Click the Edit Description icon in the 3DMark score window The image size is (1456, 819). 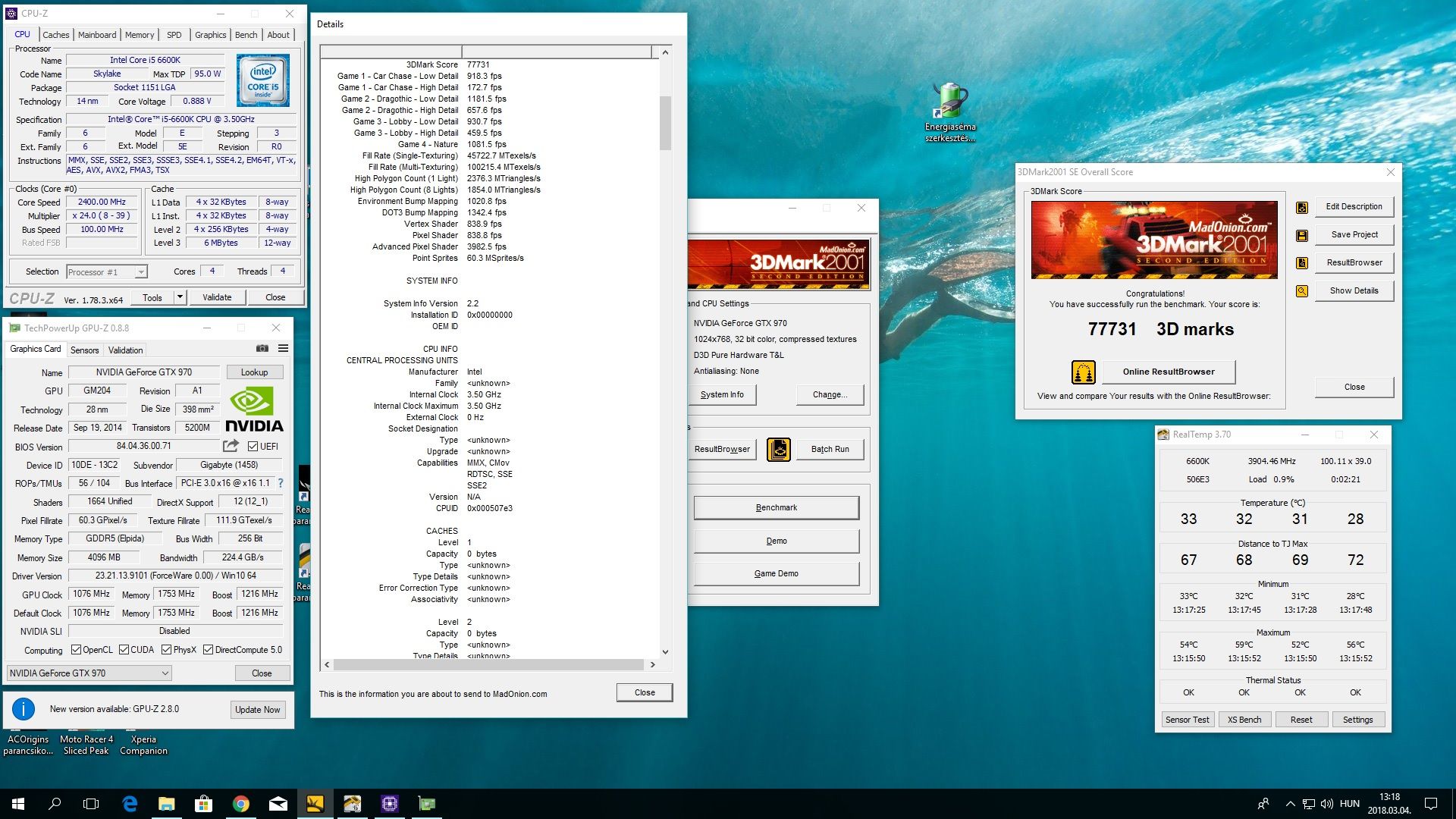pos(1302,207)
